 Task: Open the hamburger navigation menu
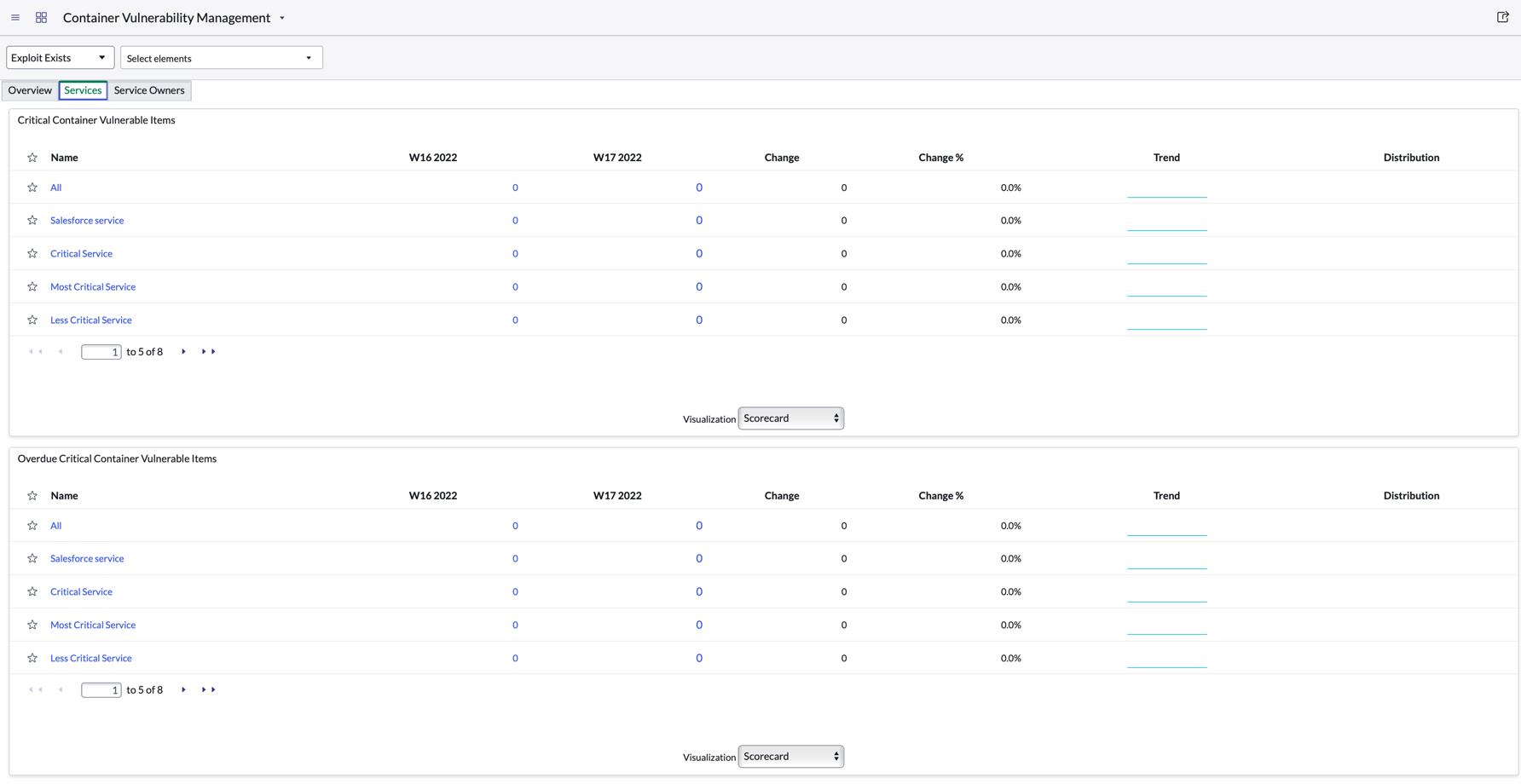click(x=15, y=17)
